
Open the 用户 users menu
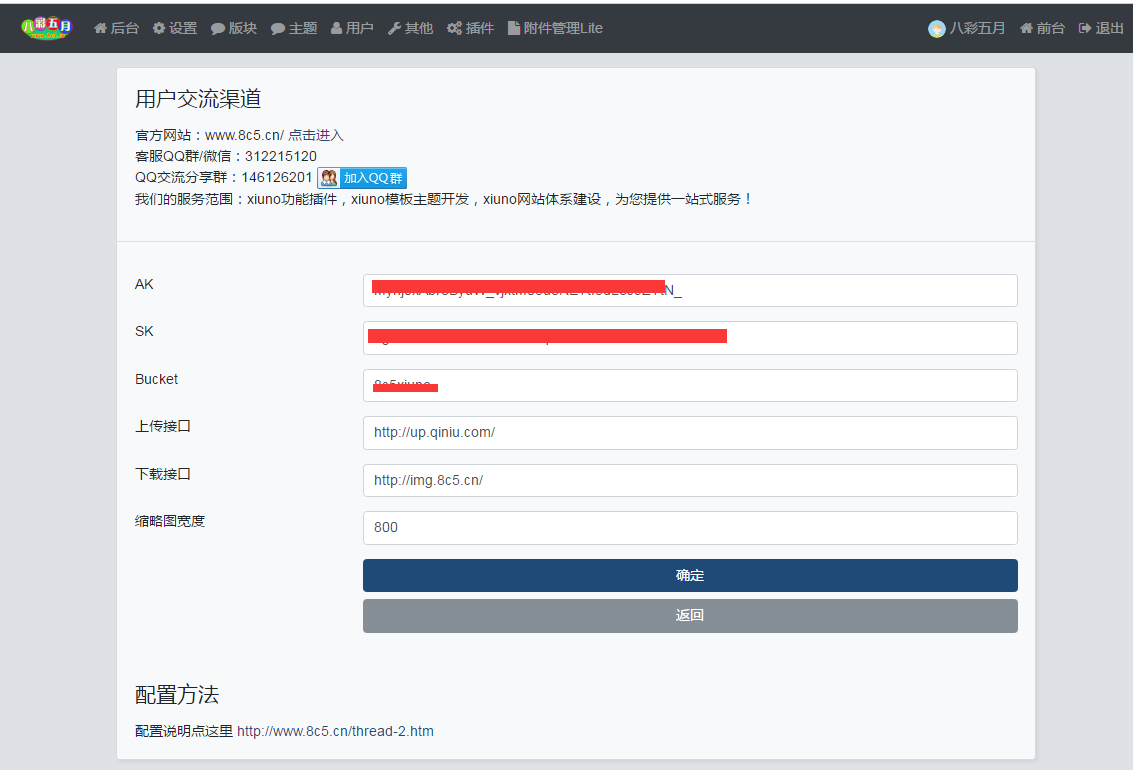tap(352, 28)
